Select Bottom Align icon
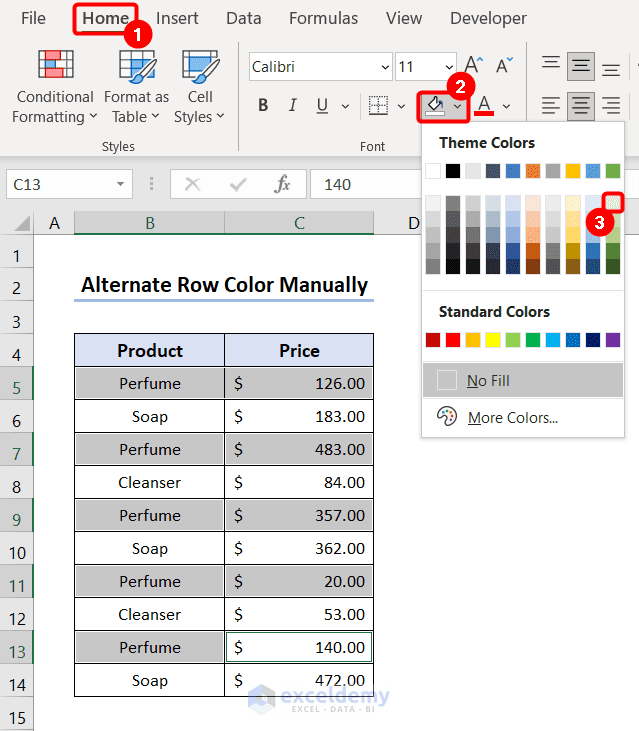 (x=611, y=69)
